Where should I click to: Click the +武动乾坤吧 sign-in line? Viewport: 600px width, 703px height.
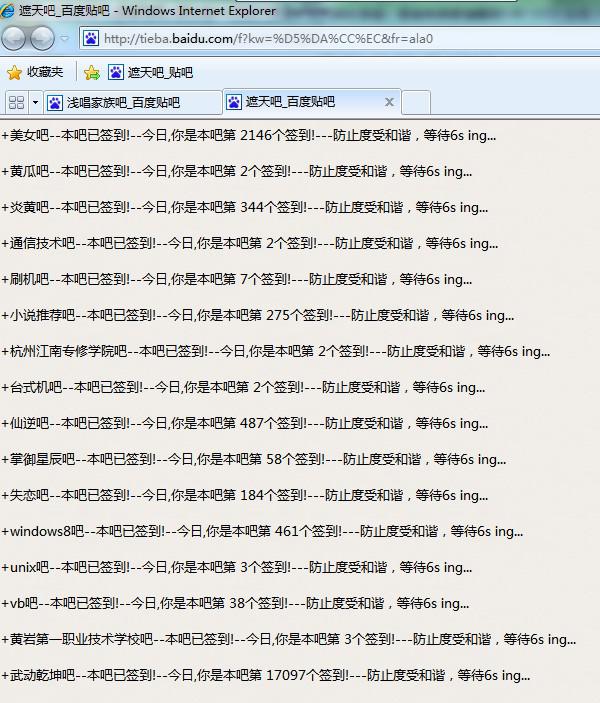pyautogui.click(x=265, y=675)
